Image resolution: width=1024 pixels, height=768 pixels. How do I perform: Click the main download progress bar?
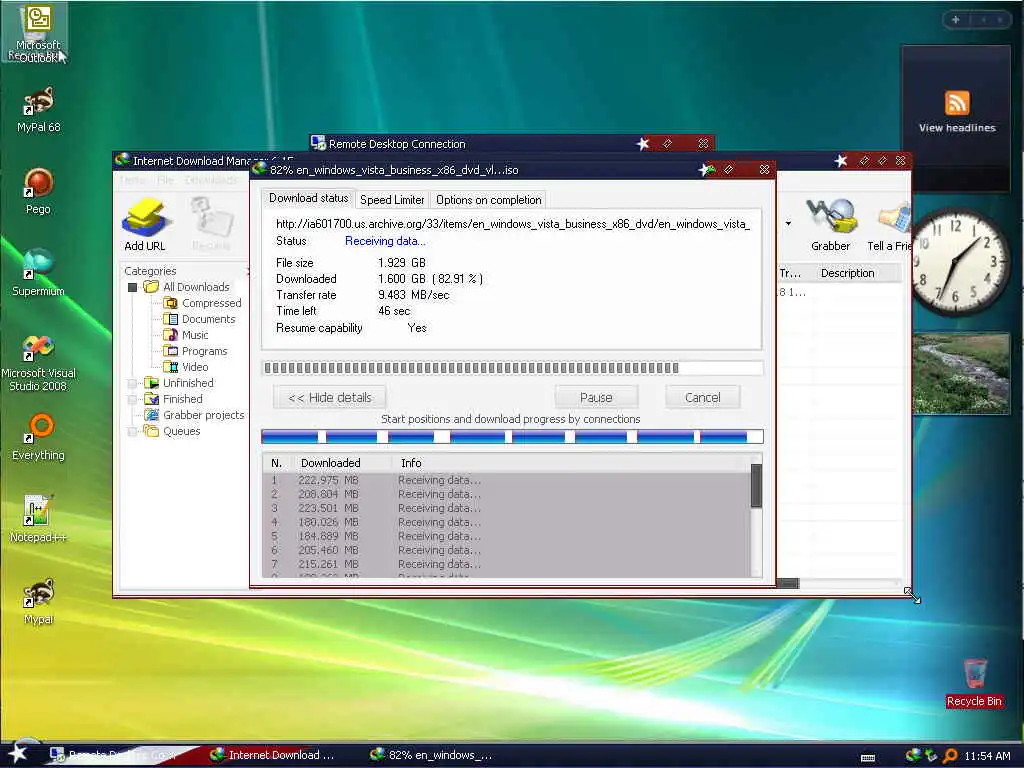[x=513, y=368]
